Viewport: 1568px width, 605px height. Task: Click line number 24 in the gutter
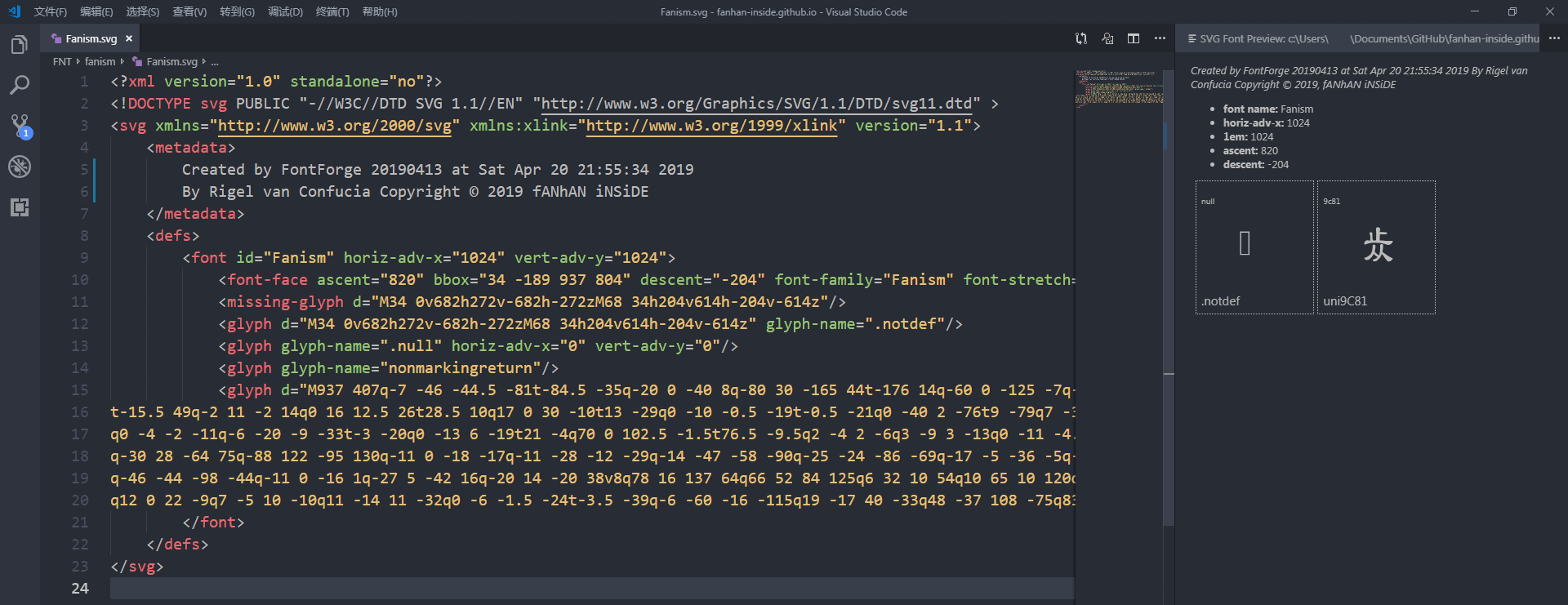tap(80, 589)
